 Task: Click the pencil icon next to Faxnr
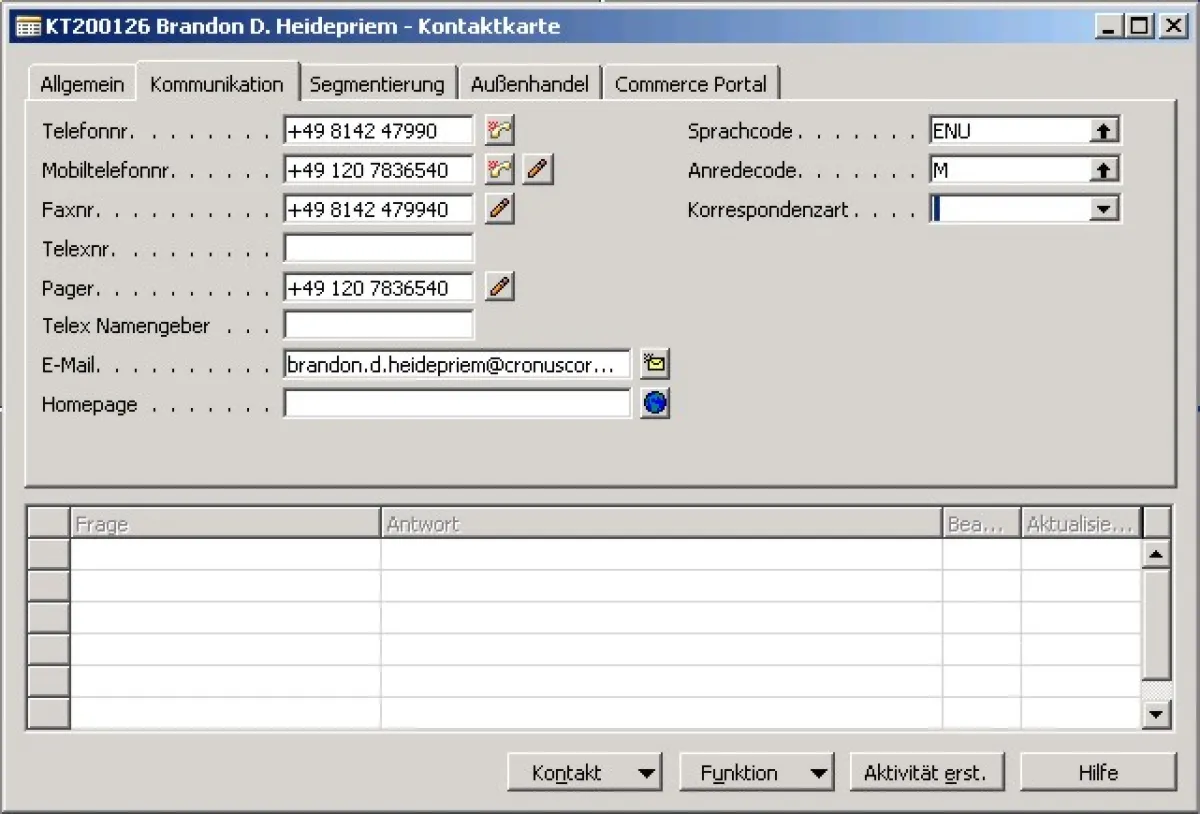(x=499, y=208)
